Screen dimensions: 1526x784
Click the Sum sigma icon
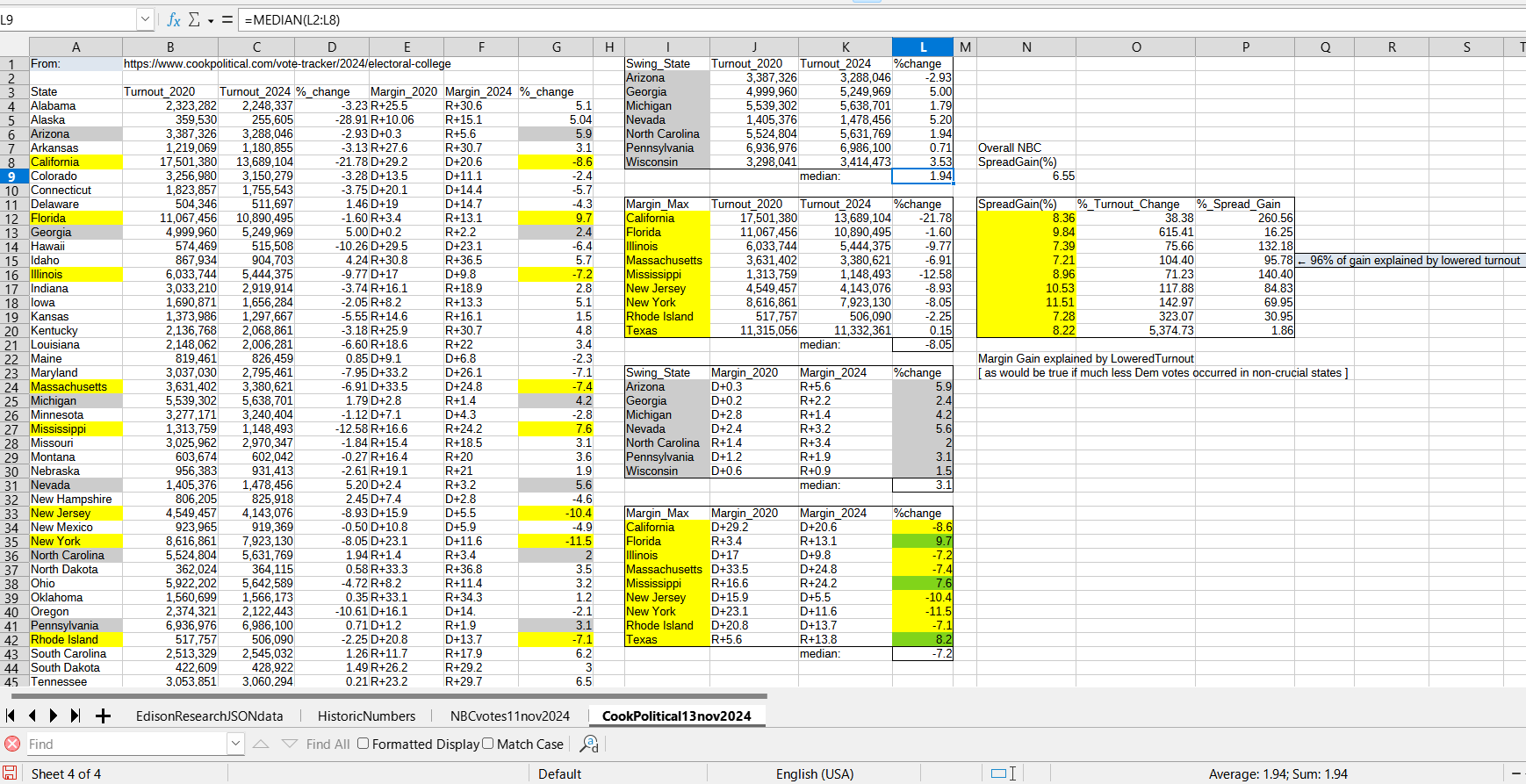tap(194, 19)
